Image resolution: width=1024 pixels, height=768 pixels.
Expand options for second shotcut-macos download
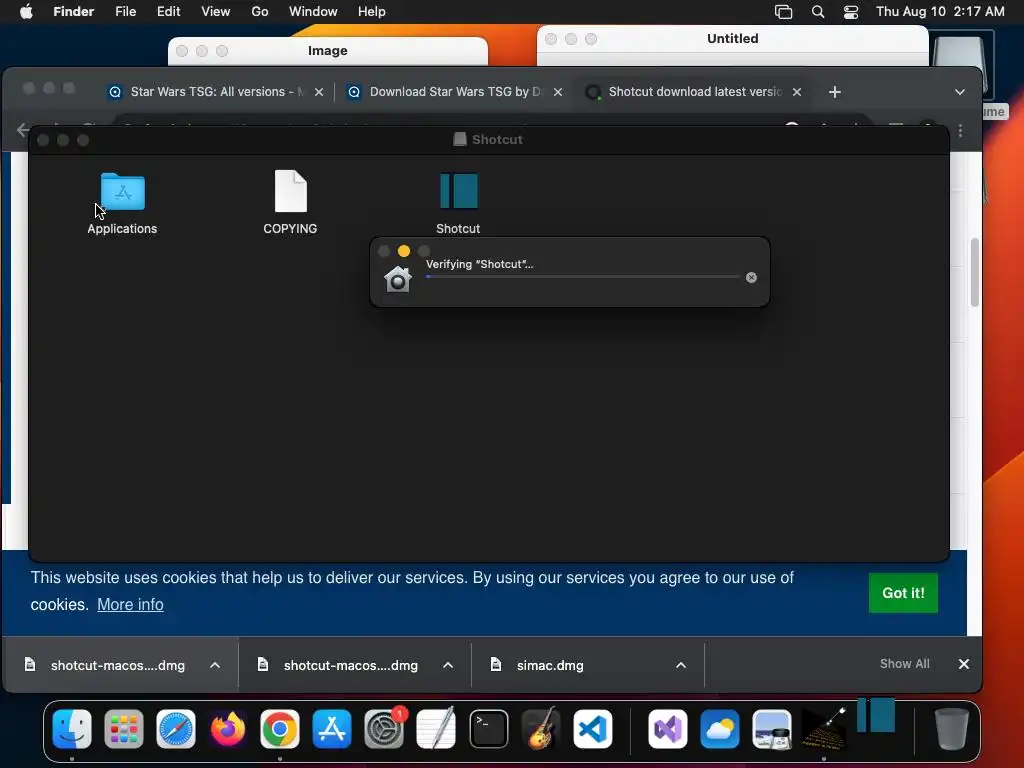[448, 665]
